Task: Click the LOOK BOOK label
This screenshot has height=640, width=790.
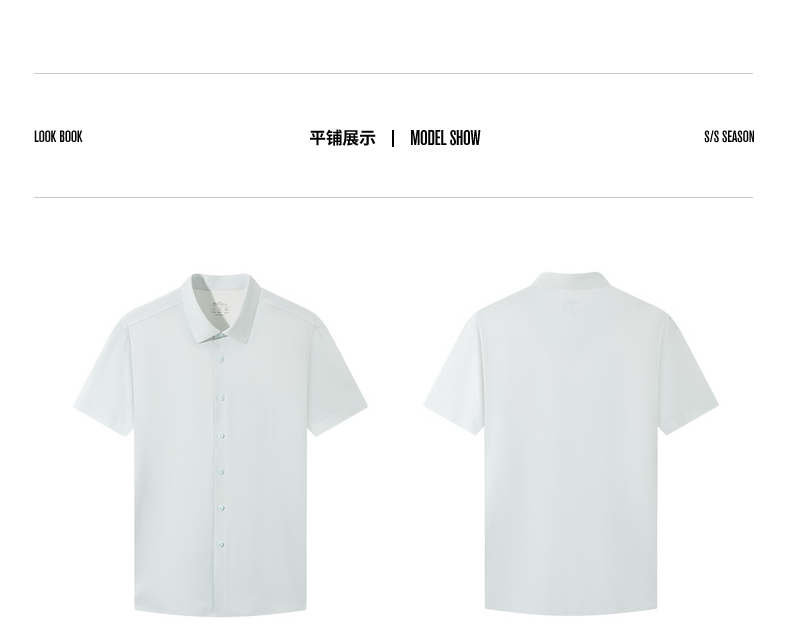Action: (x=58, y=137)
